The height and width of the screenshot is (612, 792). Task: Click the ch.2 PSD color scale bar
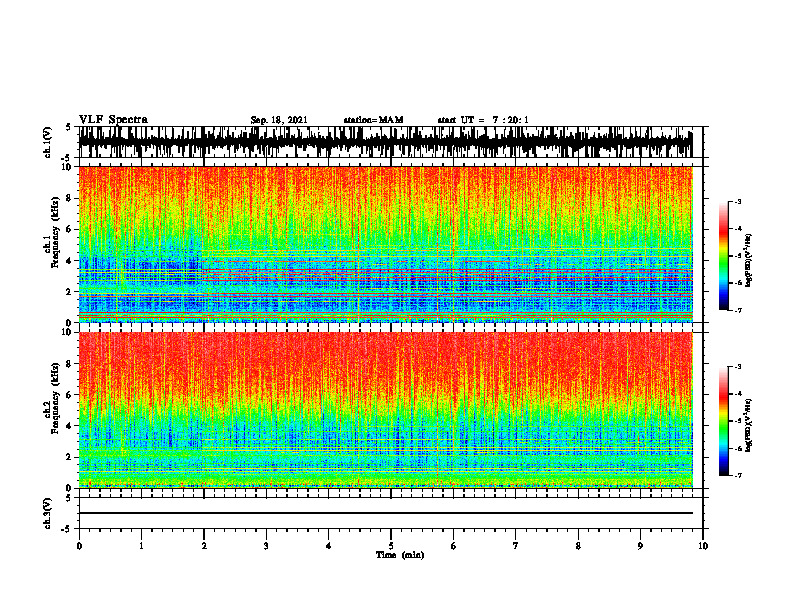coord(724,421)
